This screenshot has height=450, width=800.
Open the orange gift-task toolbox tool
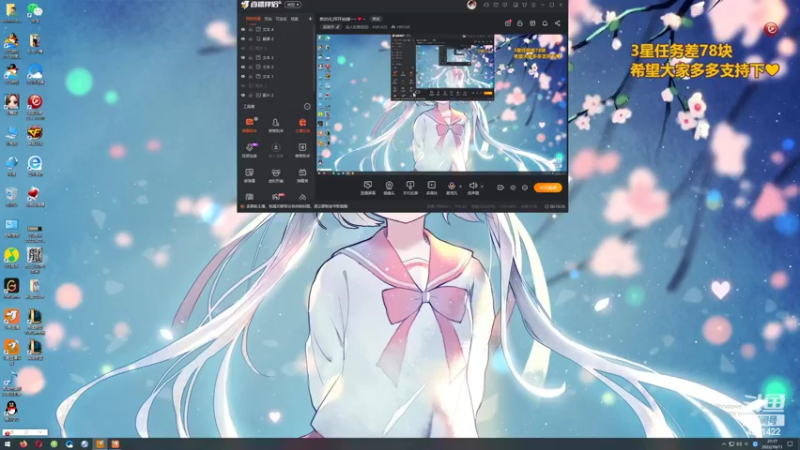[303, 125]
